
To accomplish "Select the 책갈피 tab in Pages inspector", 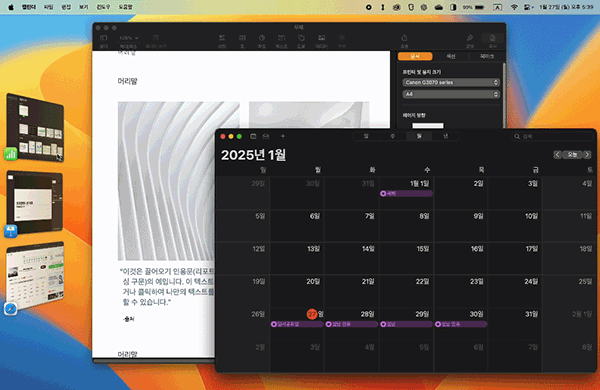I will coord(486,56).
